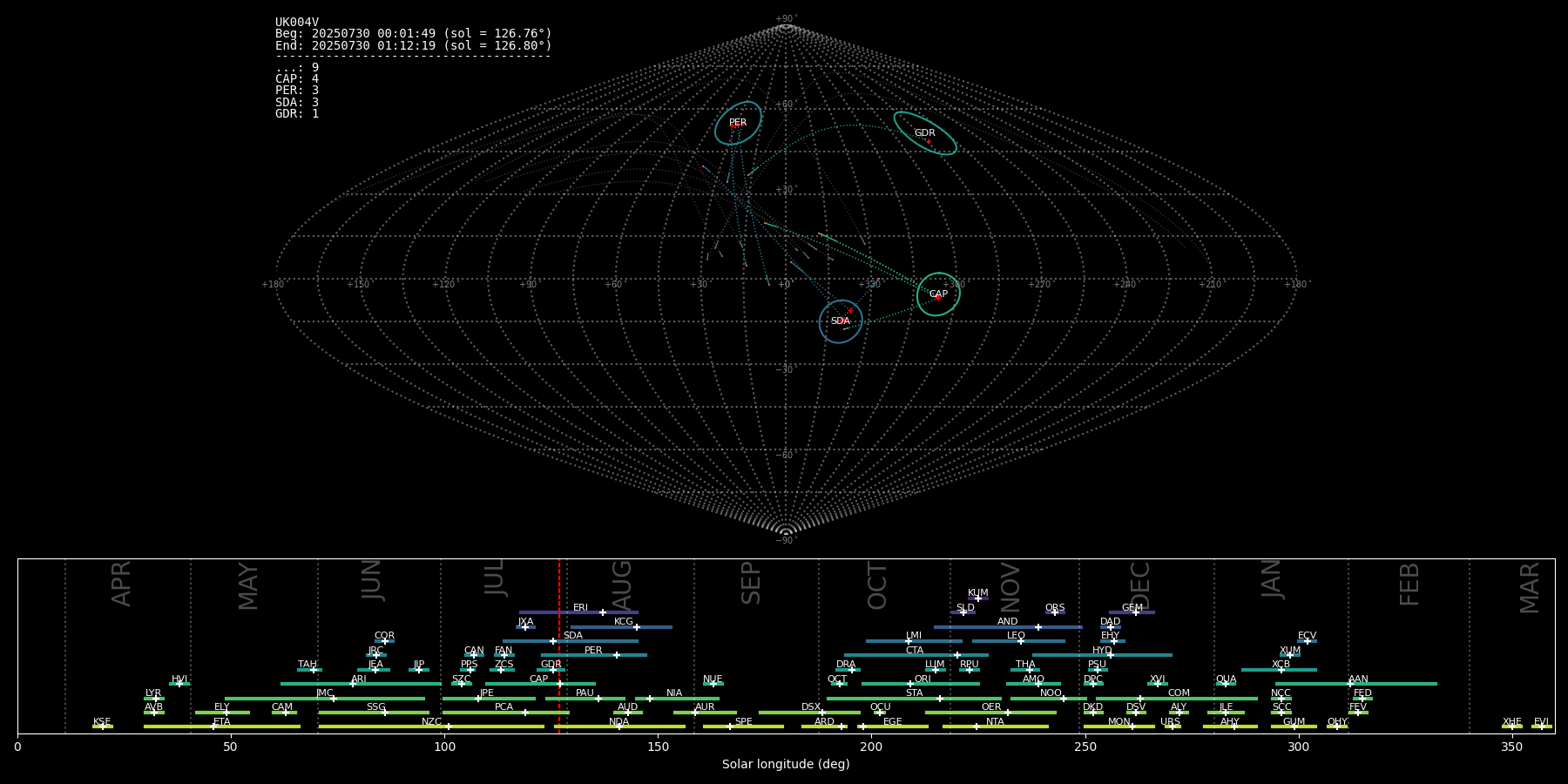Click the NTA shower label on timeline
Image resolution: width=1568 pixels, height=784 pixels.
(996, 722)
